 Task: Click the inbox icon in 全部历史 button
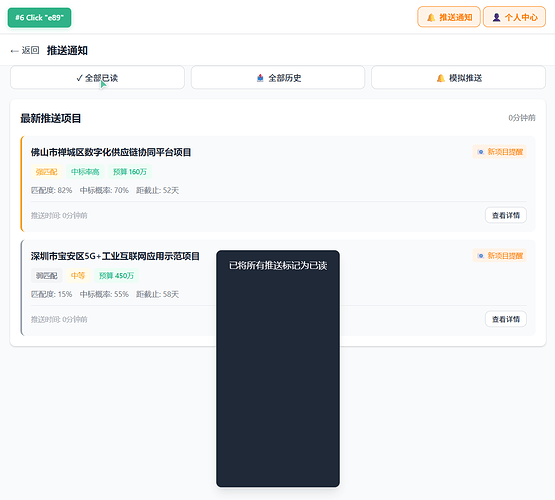(x=260, y=78)
